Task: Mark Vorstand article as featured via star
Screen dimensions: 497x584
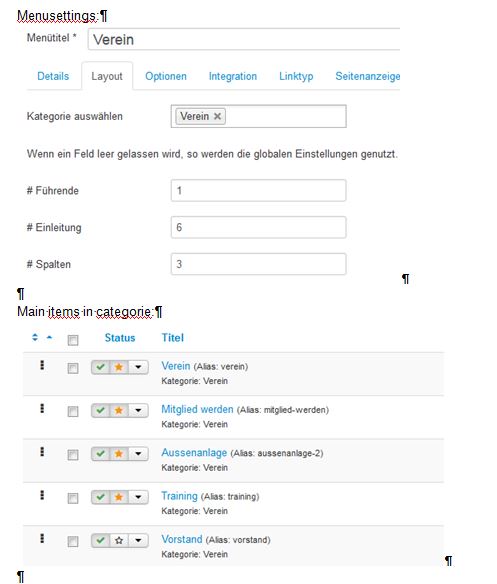Action: (x=119, y=540)
